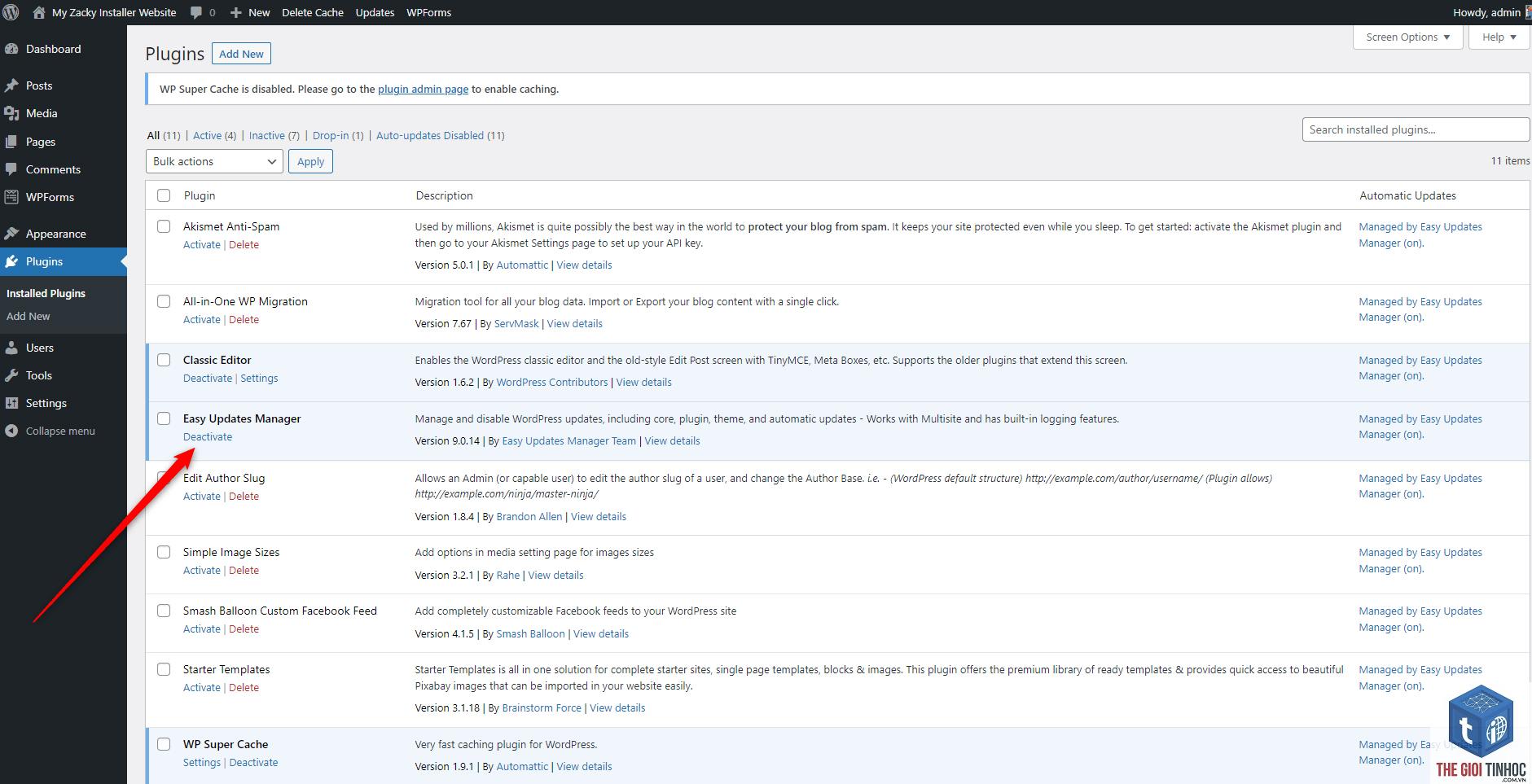Click the home icon beside site name

[x=38, y=12]
